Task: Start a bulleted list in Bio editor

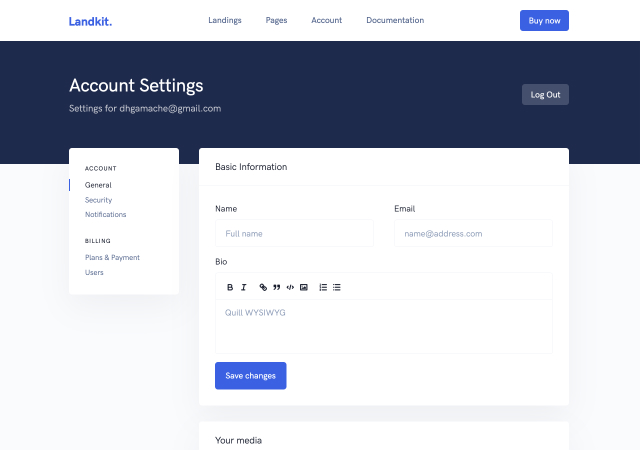Action: click(x=337, y=287)
